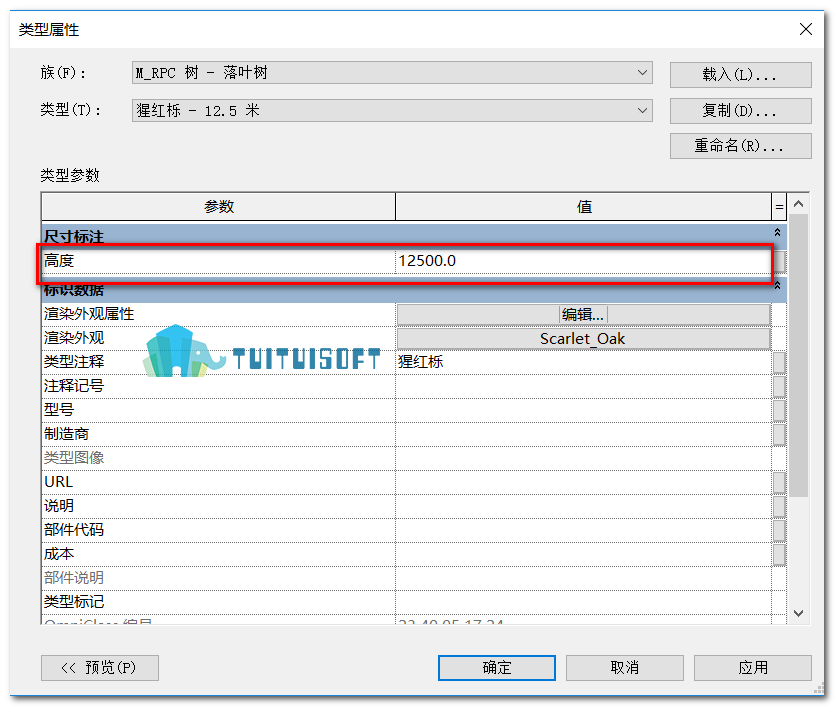Confirm with the 确定 button
The image size is (835, 707).
tap(497, 668)
